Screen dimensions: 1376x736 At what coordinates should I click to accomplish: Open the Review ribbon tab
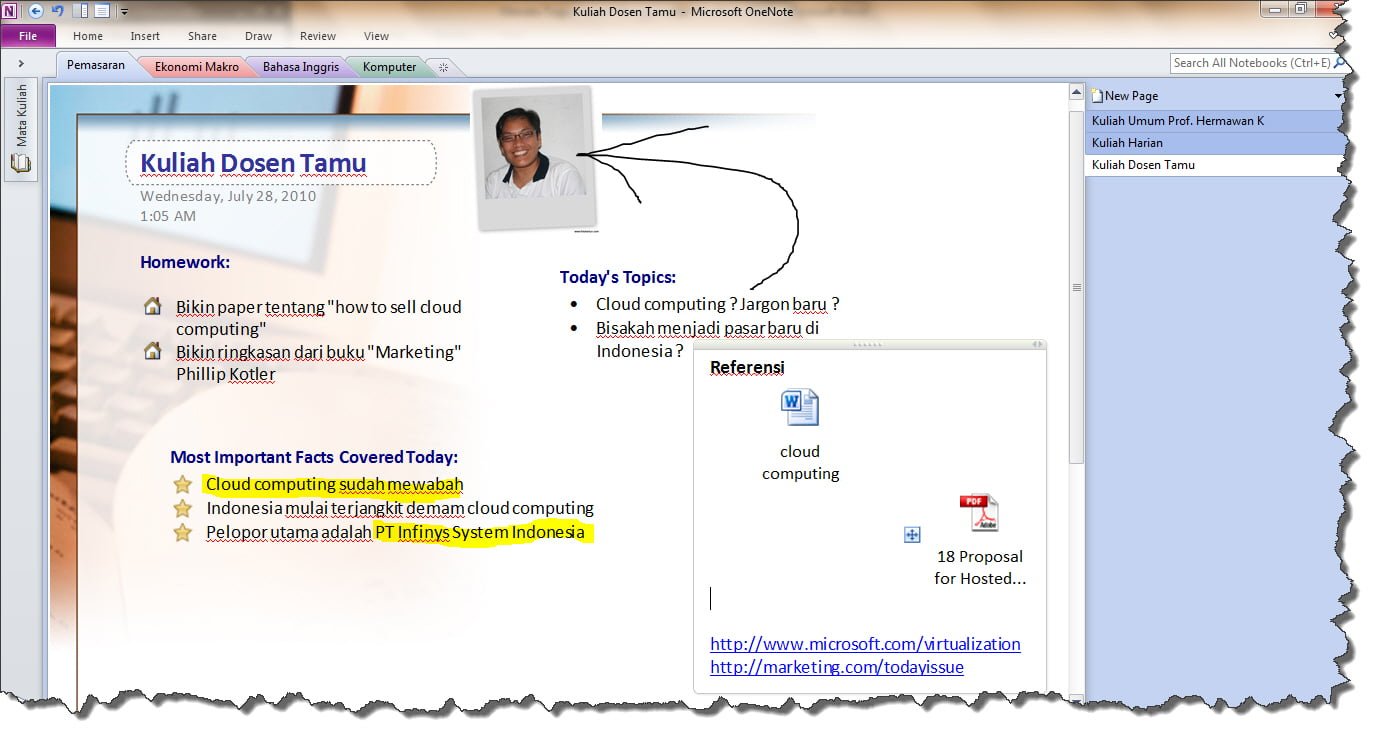pyautogui.click(x=318, y=36)
